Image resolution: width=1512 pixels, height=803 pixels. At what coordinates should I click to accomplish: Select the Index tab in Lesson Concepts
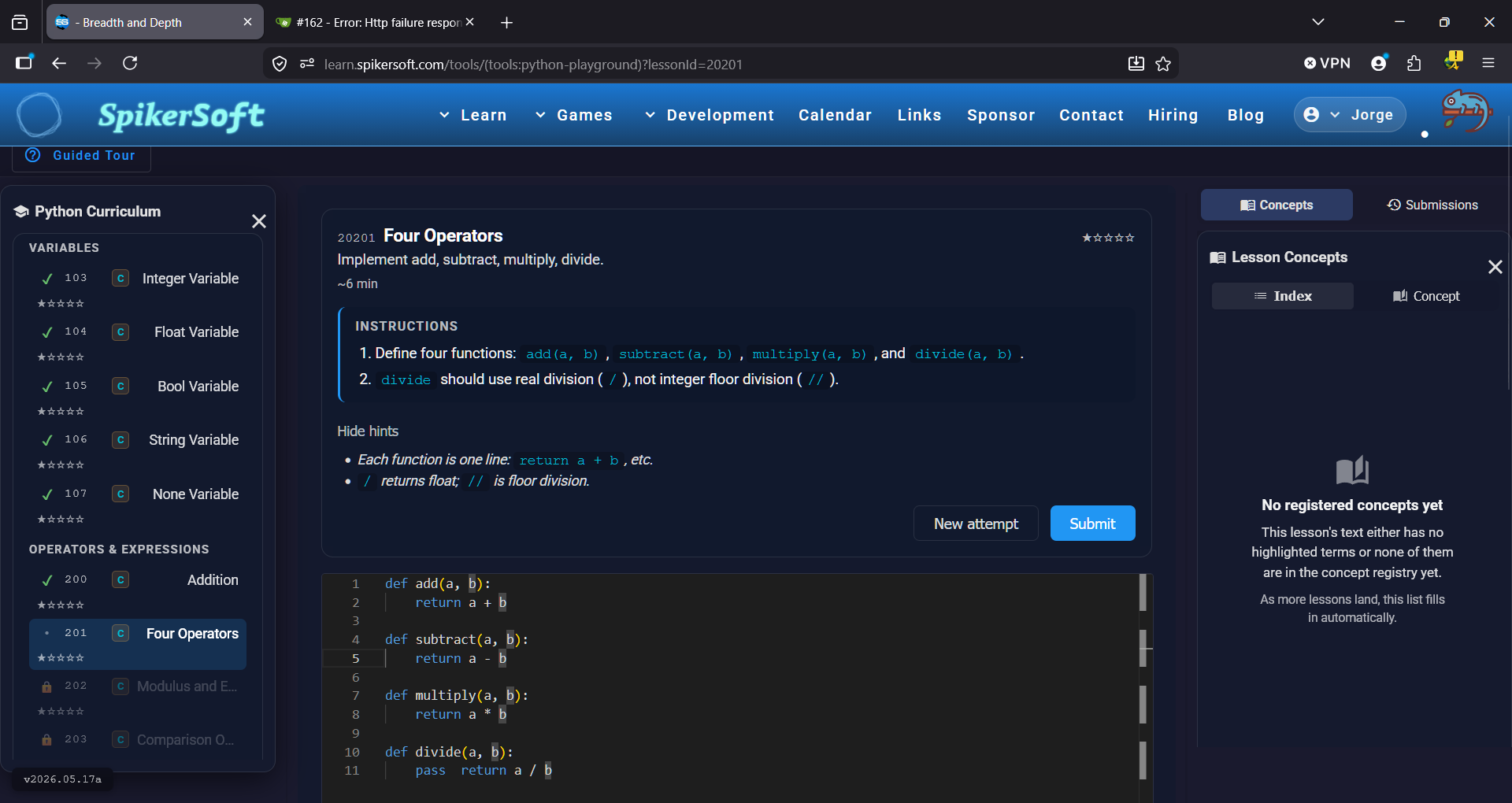tap(1282, 296)
